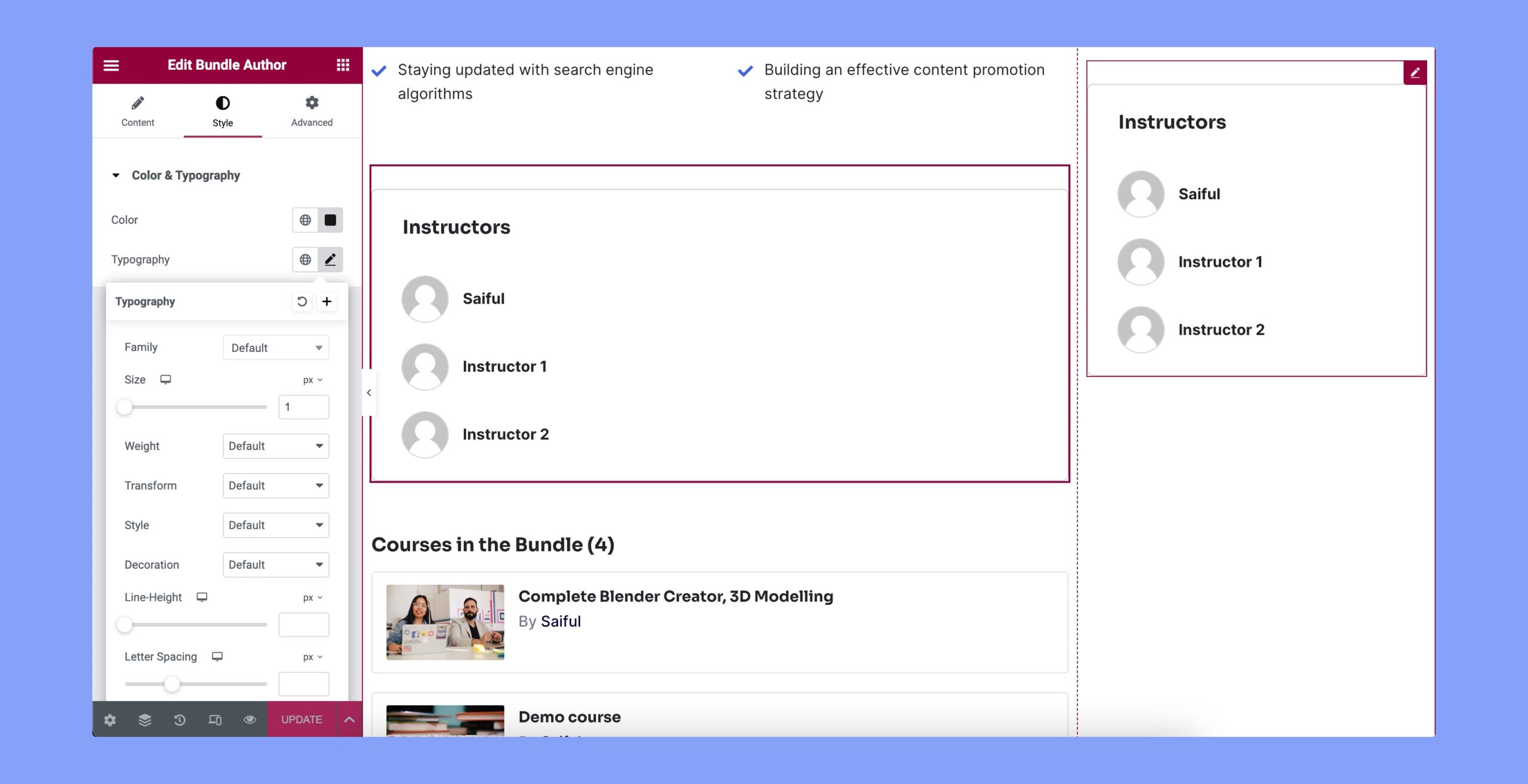The height and width of the screenshot is (784, 1528).
Task: Click the Line-Height slider handle
Action: click(124, 625)
